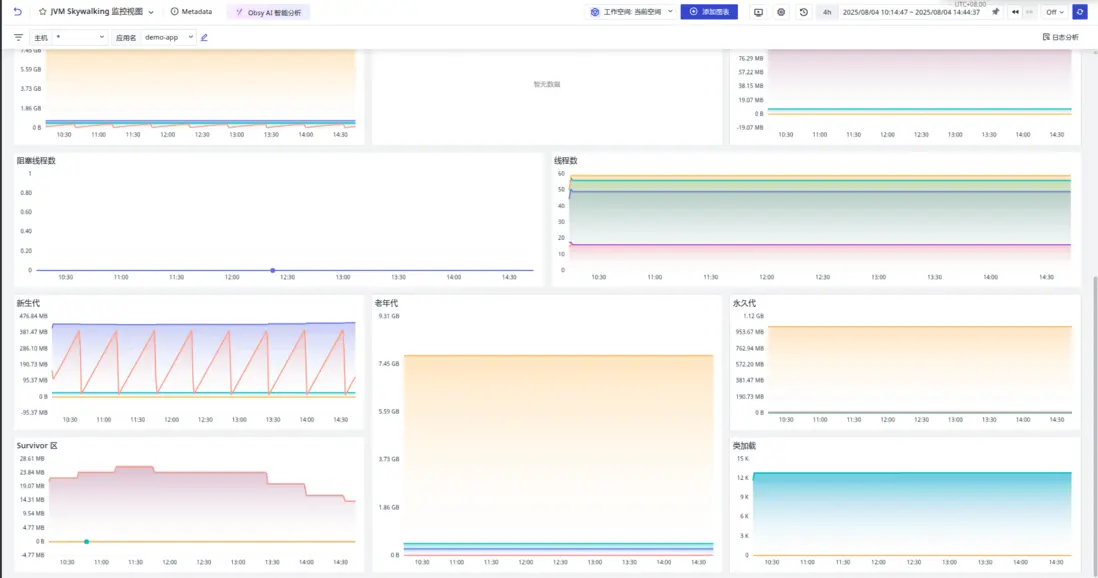Open the filter settings icon

(x=18, y=37)
